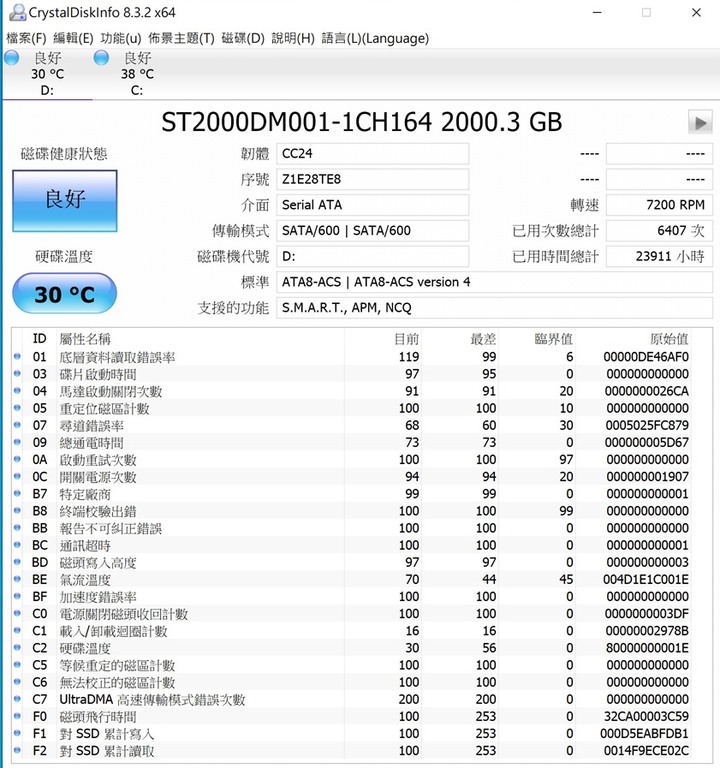Click status dot for attribute 0A

[17, 459]
